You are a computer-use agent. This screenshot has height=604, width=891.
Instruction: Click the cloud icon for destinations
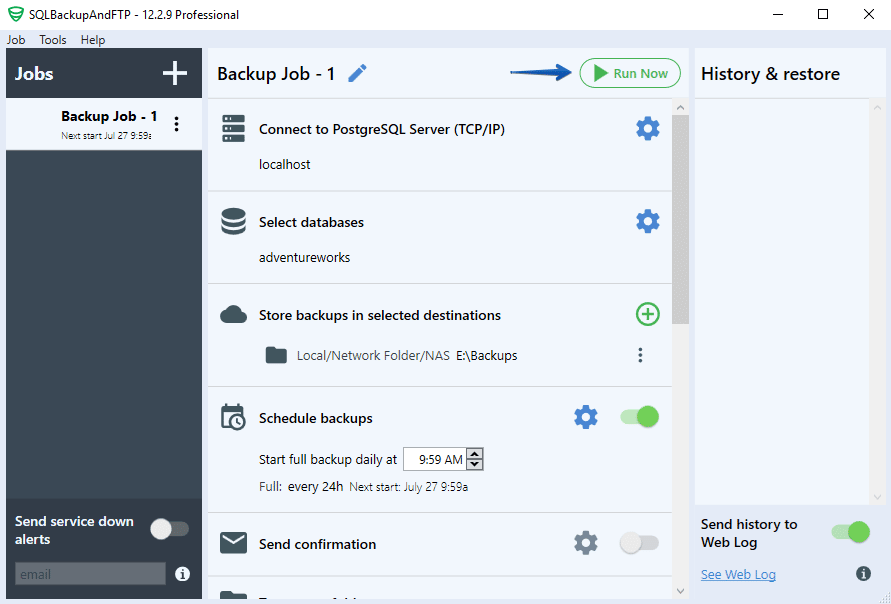click(234, 315)
